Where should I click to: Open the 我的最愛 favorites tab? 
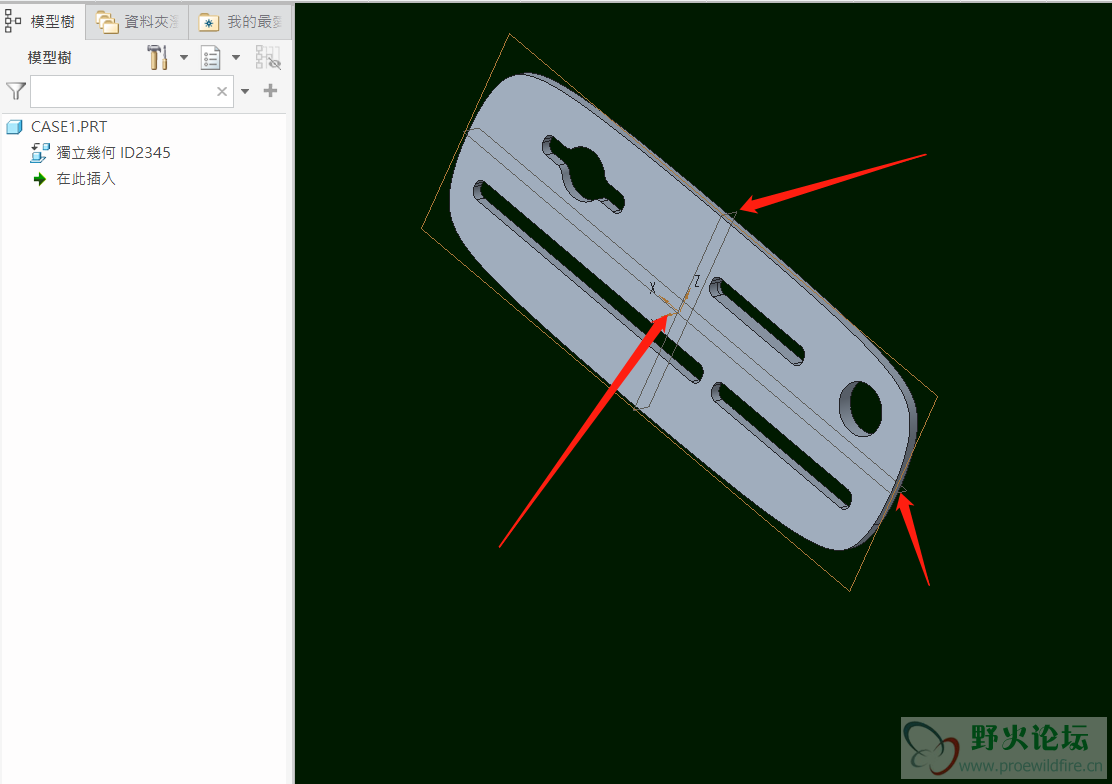pos(240,22)
